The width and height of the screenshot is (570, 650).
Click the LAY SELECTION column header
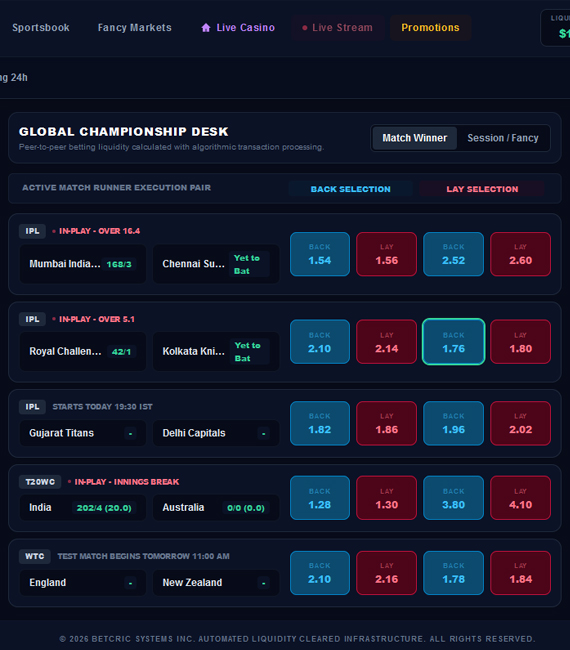[x=482, y=189]
